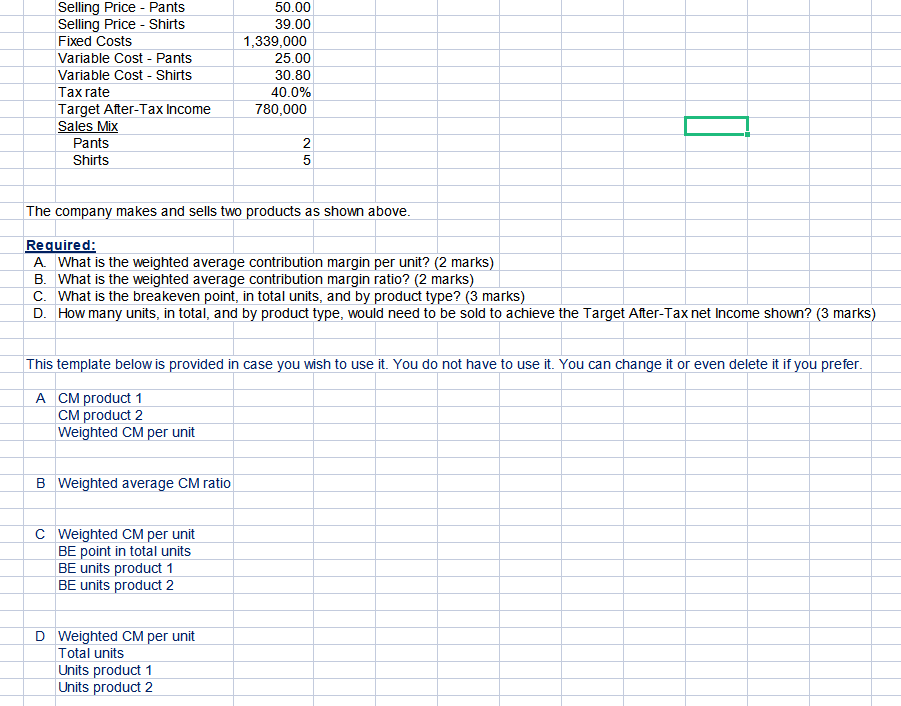Select the 'Tax rate' label cell
Screen dimensions: 901x706
(83, 92)
